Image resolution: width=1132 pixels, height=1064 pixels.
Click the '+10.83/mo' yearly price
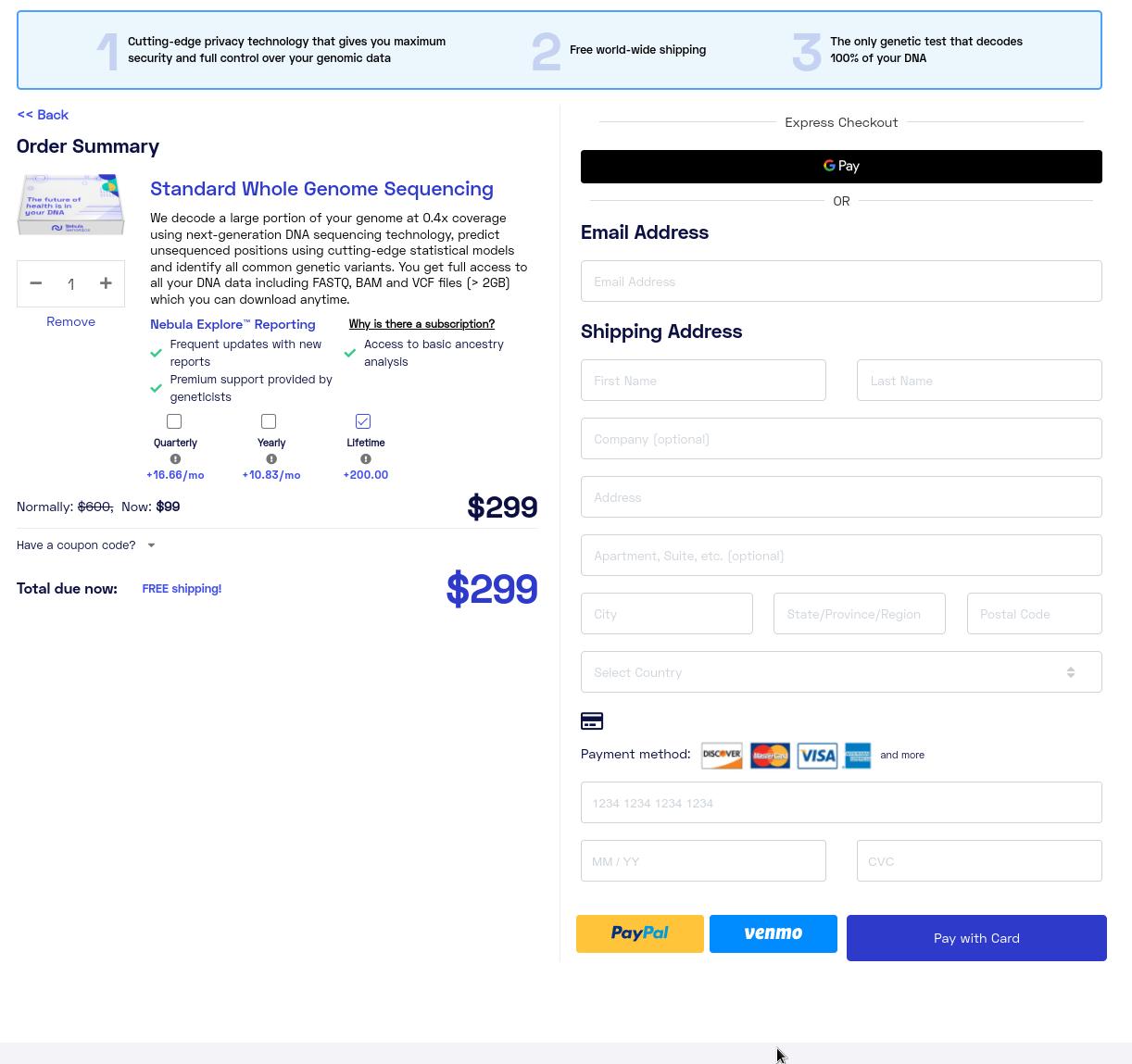pyautogui.click(x=271, y=475)
